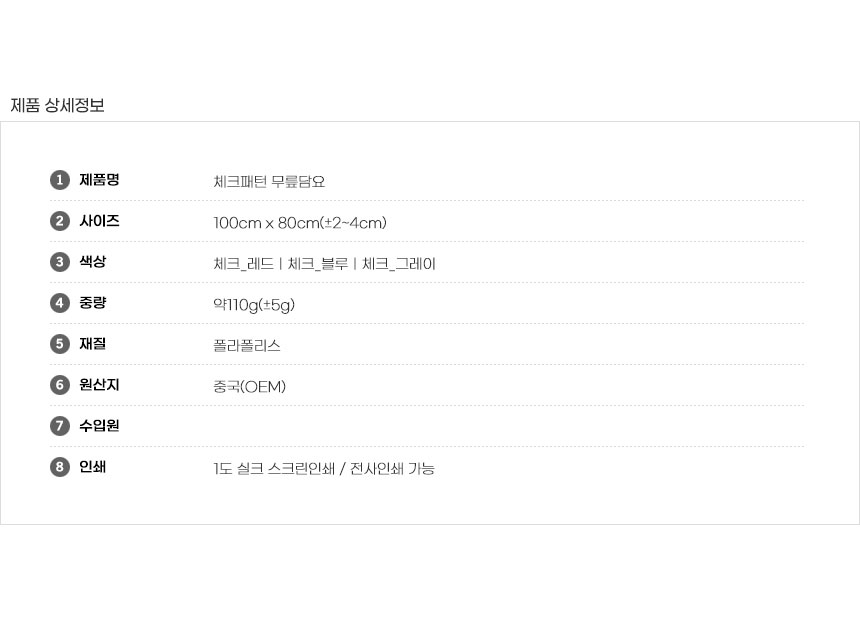Viewport: 860px width, 624px height.
Task: Select the 제품명 row label
Action: (x=99, y=180)
